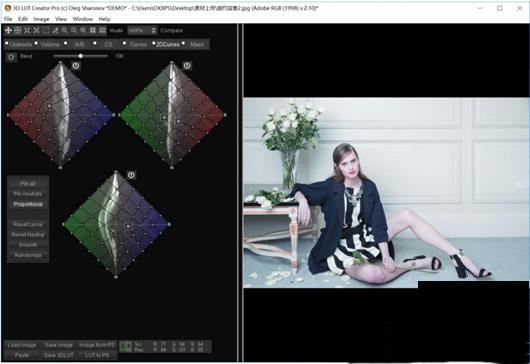Switch to the C/L tab
Image resolution: width=530 pixels, height=364 pixels.
(108, 44)
